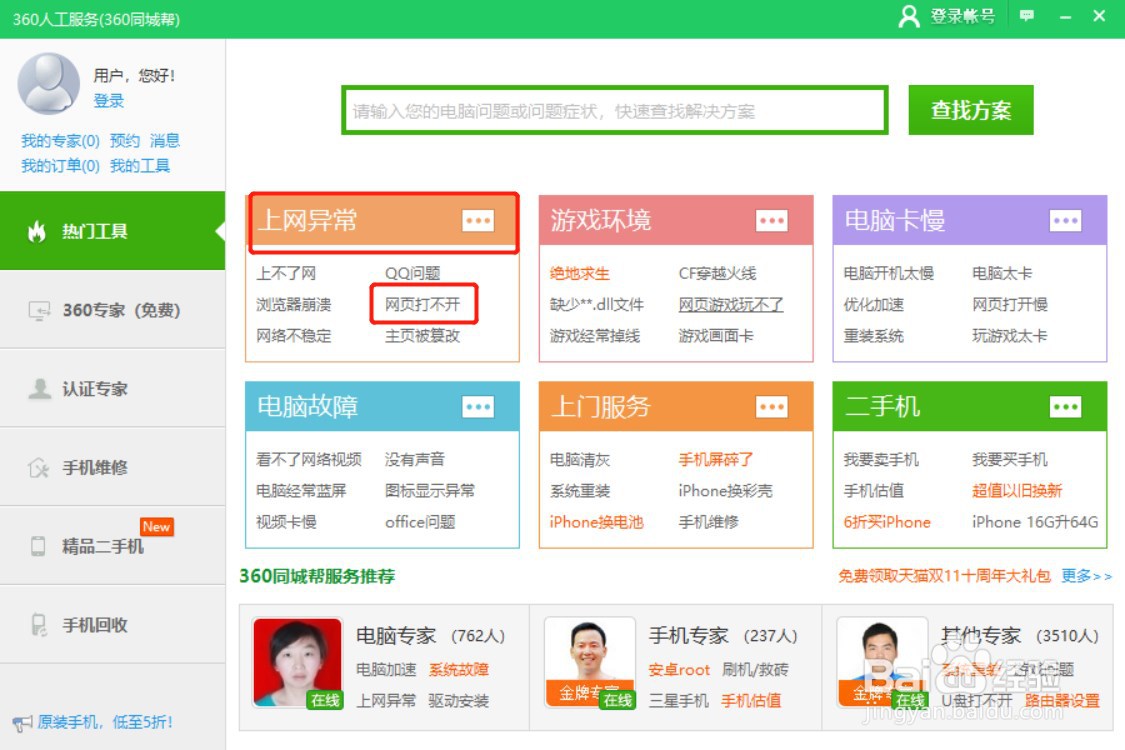Click 免费领取天猫双11十周年大礼包 promo link
The height and width of the screenshot is (750, 1125).
click(x=944, y=576)
